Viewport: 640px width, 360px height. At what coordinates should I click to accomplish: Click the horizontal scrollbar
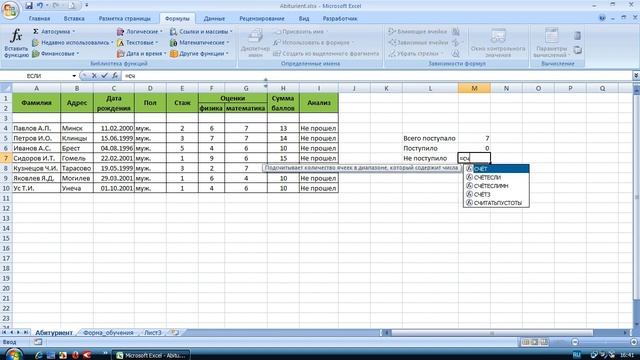coord(491,333)
